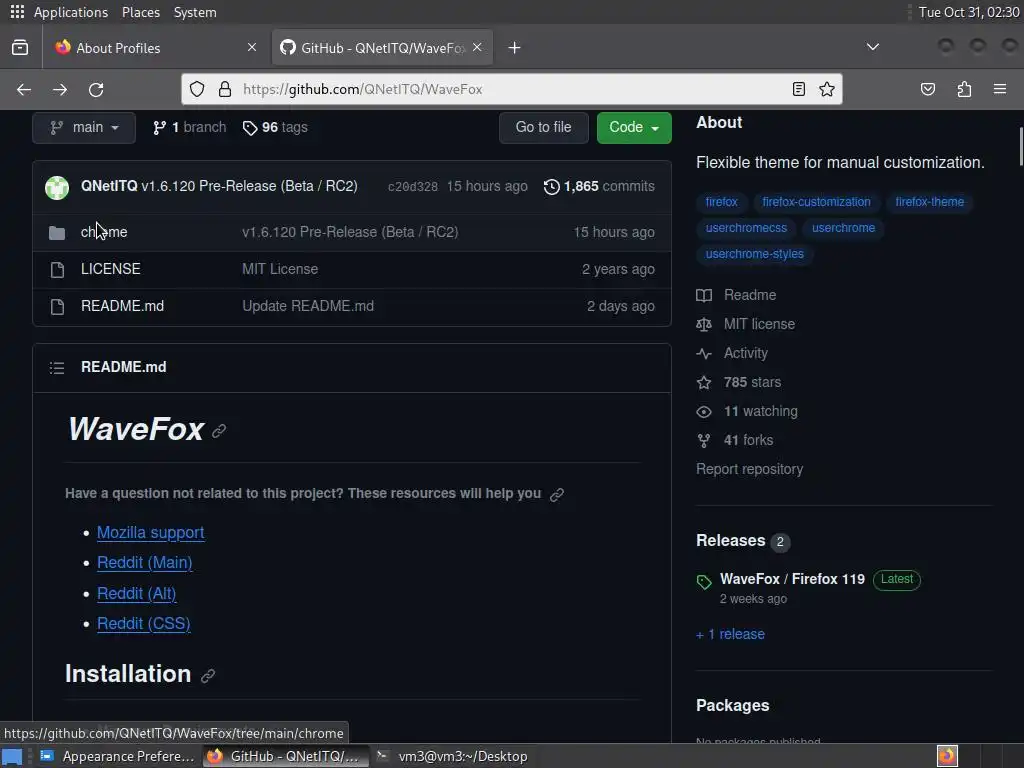
Task: Click the anchor link icon beside WaveFox heading
Action: click(x=219, y=431)
